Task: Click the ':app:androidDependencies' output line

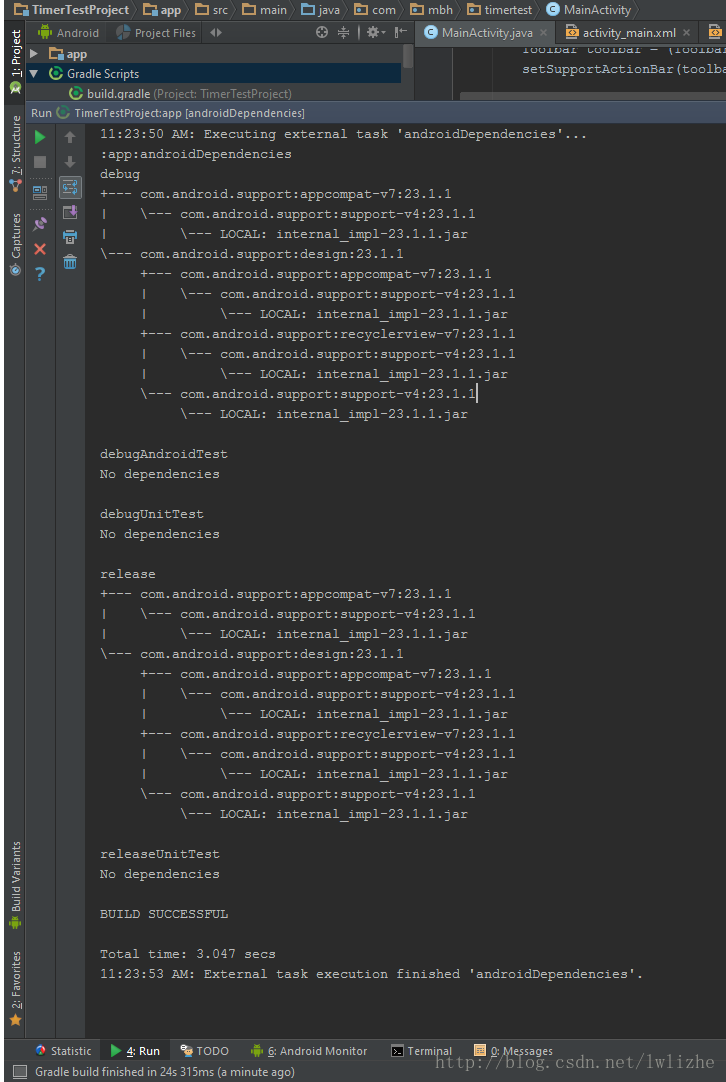Action: pyautogui.click(x=196, y=154)
